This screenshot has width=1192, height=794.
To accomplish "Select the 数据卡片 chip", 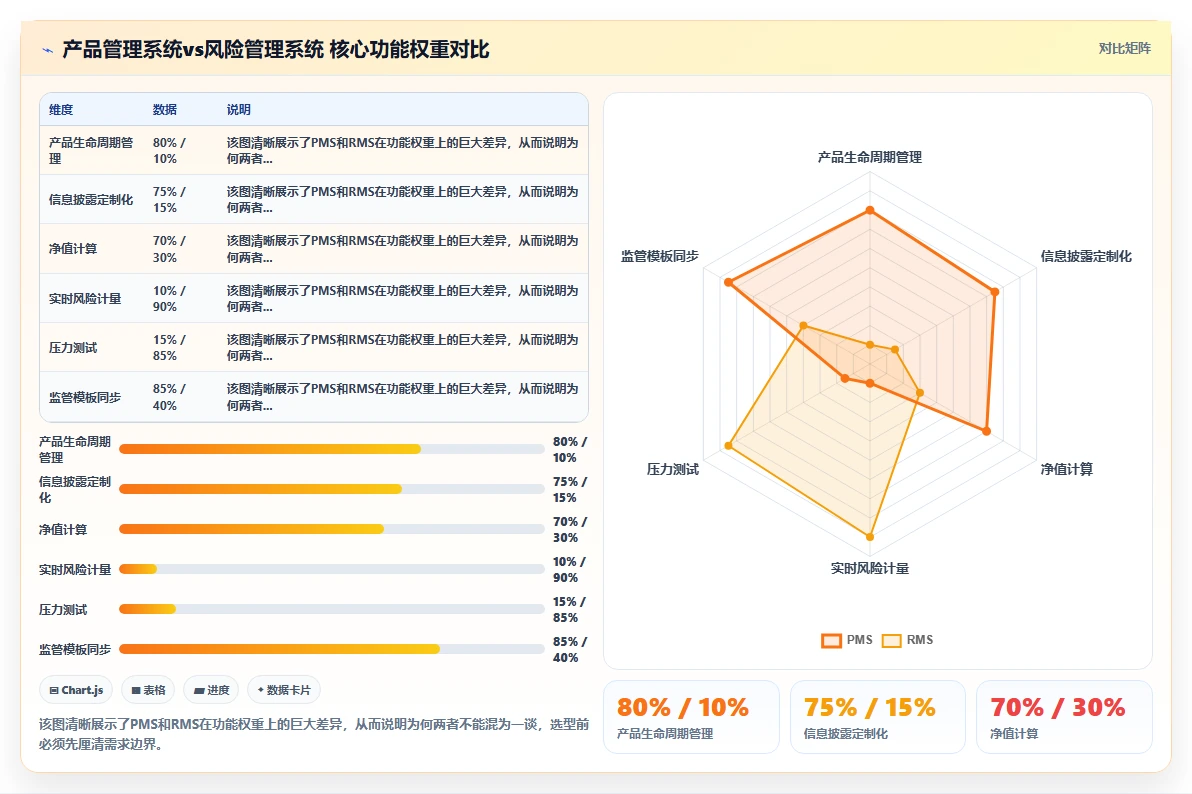I will pos(284,690).
